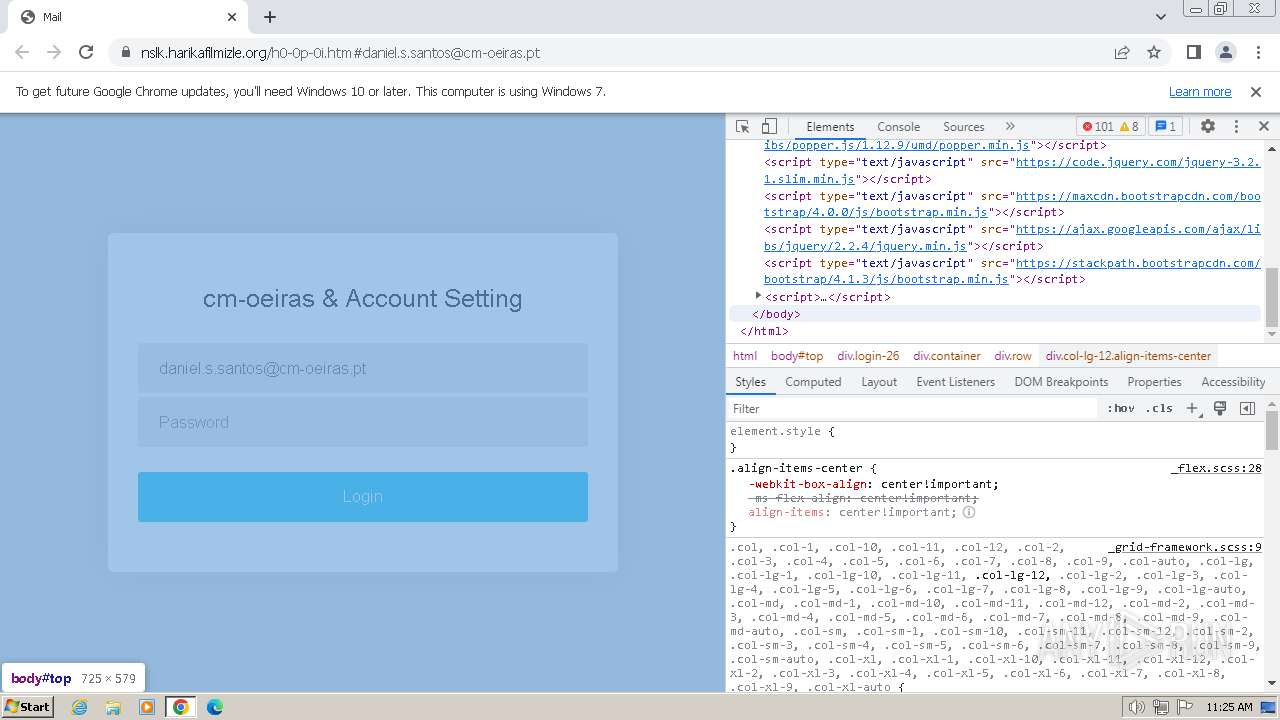
Task: Select the Layout pane tab
Action: click(879, 382)
